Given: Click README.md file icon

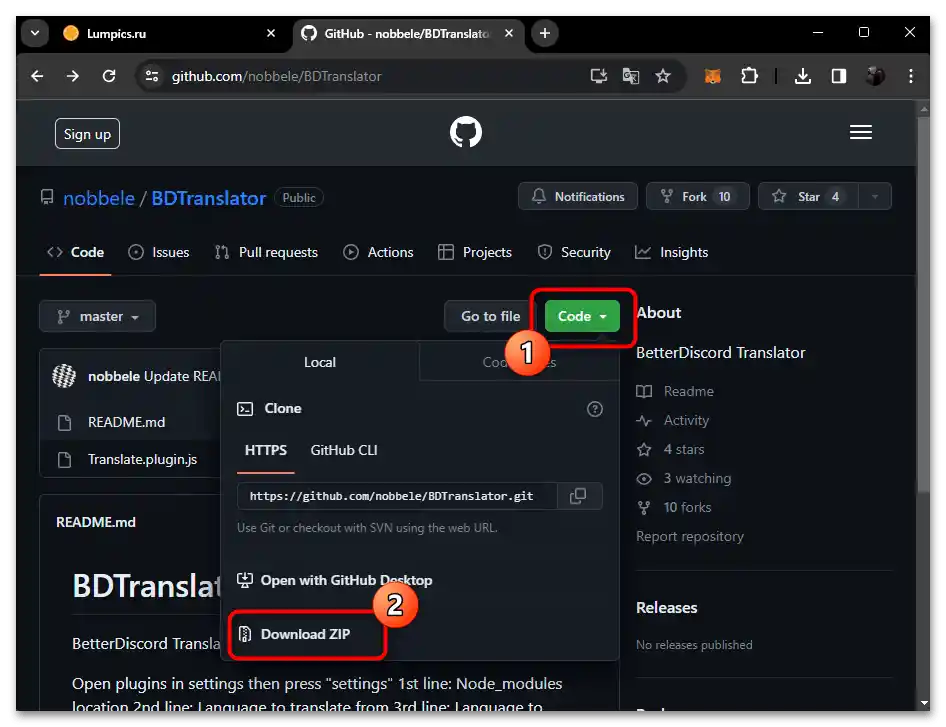Looking at the screenshot, I should pyautogui.click(x=65, y=422).
